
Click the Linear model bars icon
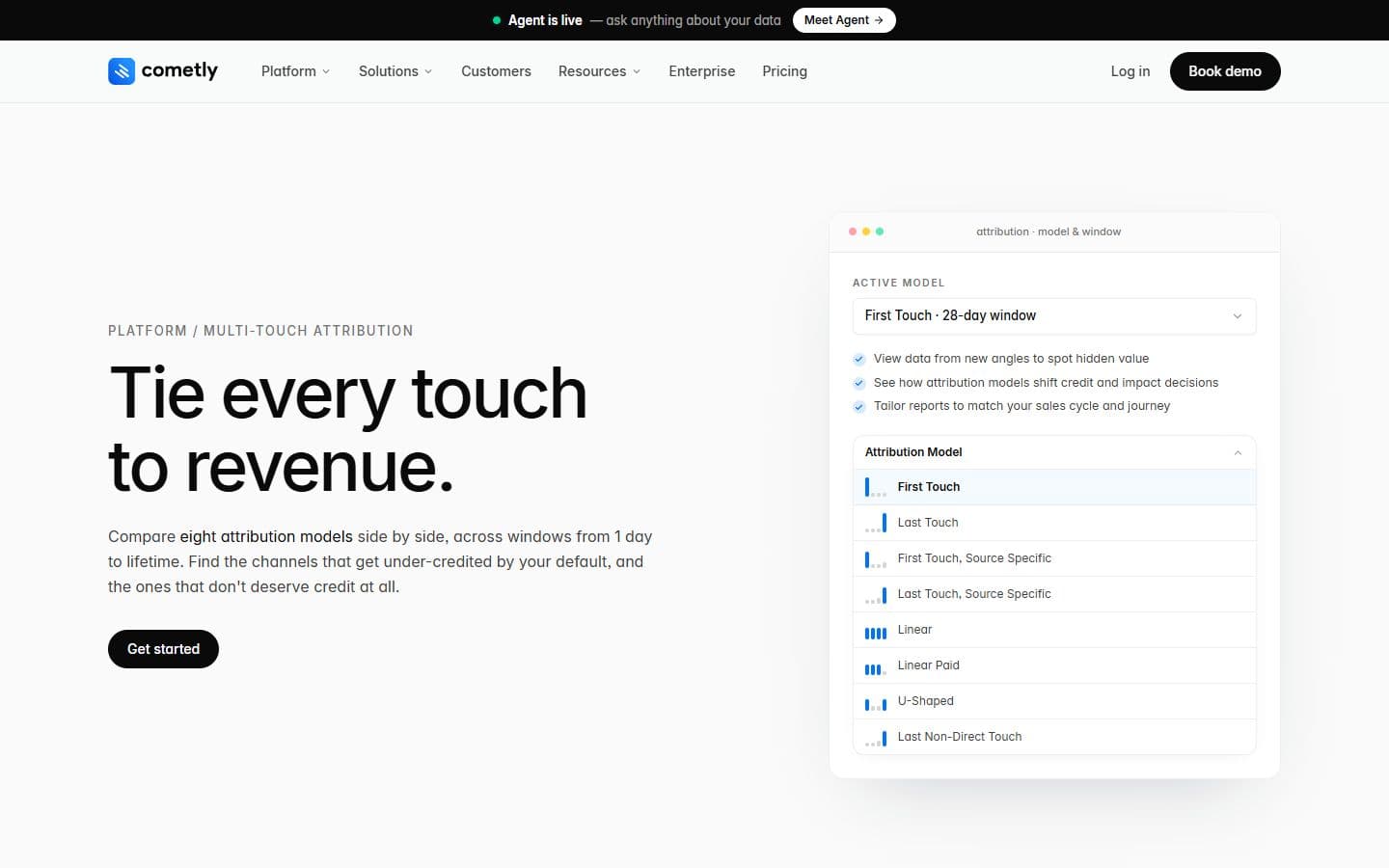point(876,633)
